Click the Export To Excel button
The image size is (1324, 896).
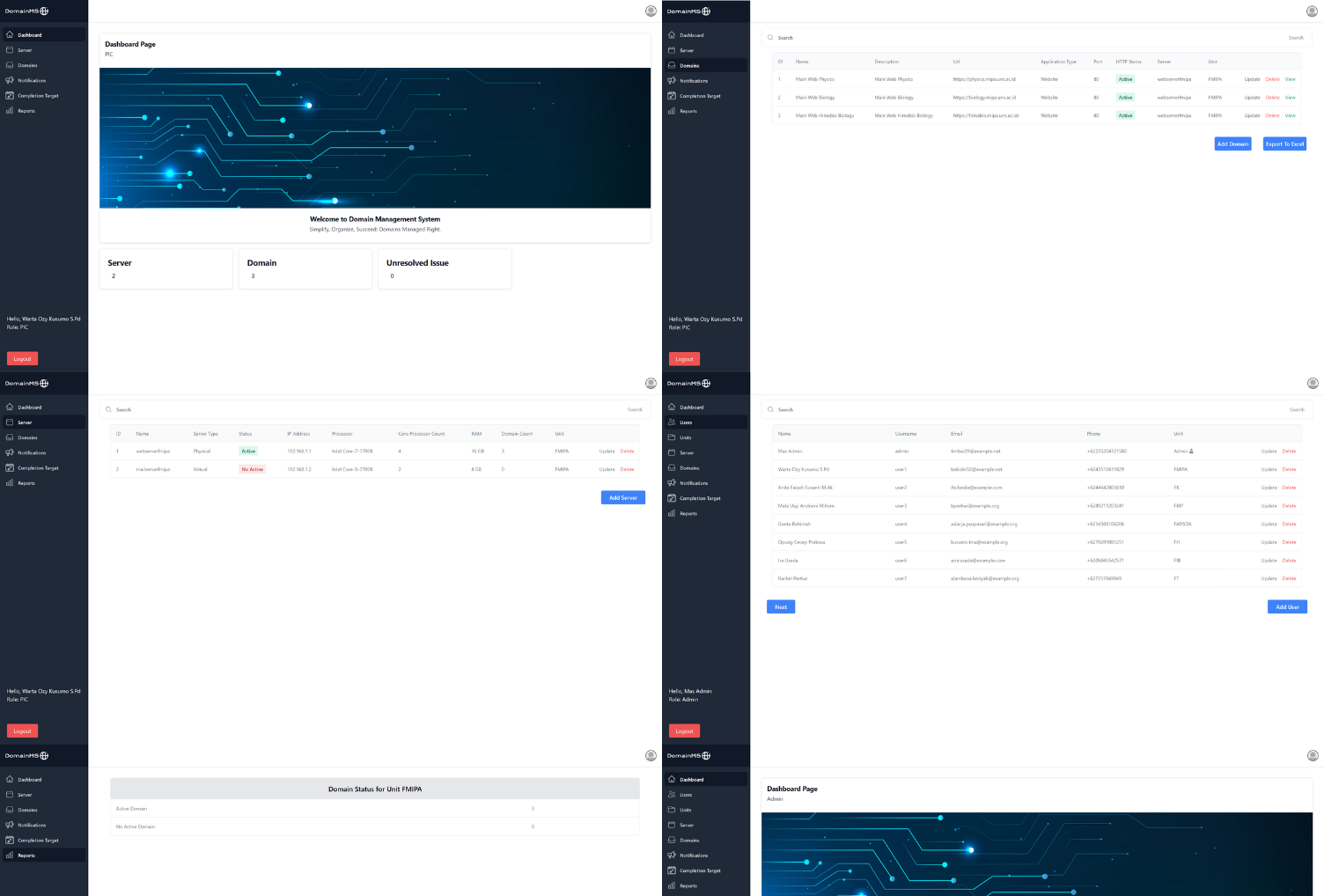(1284, 143)
